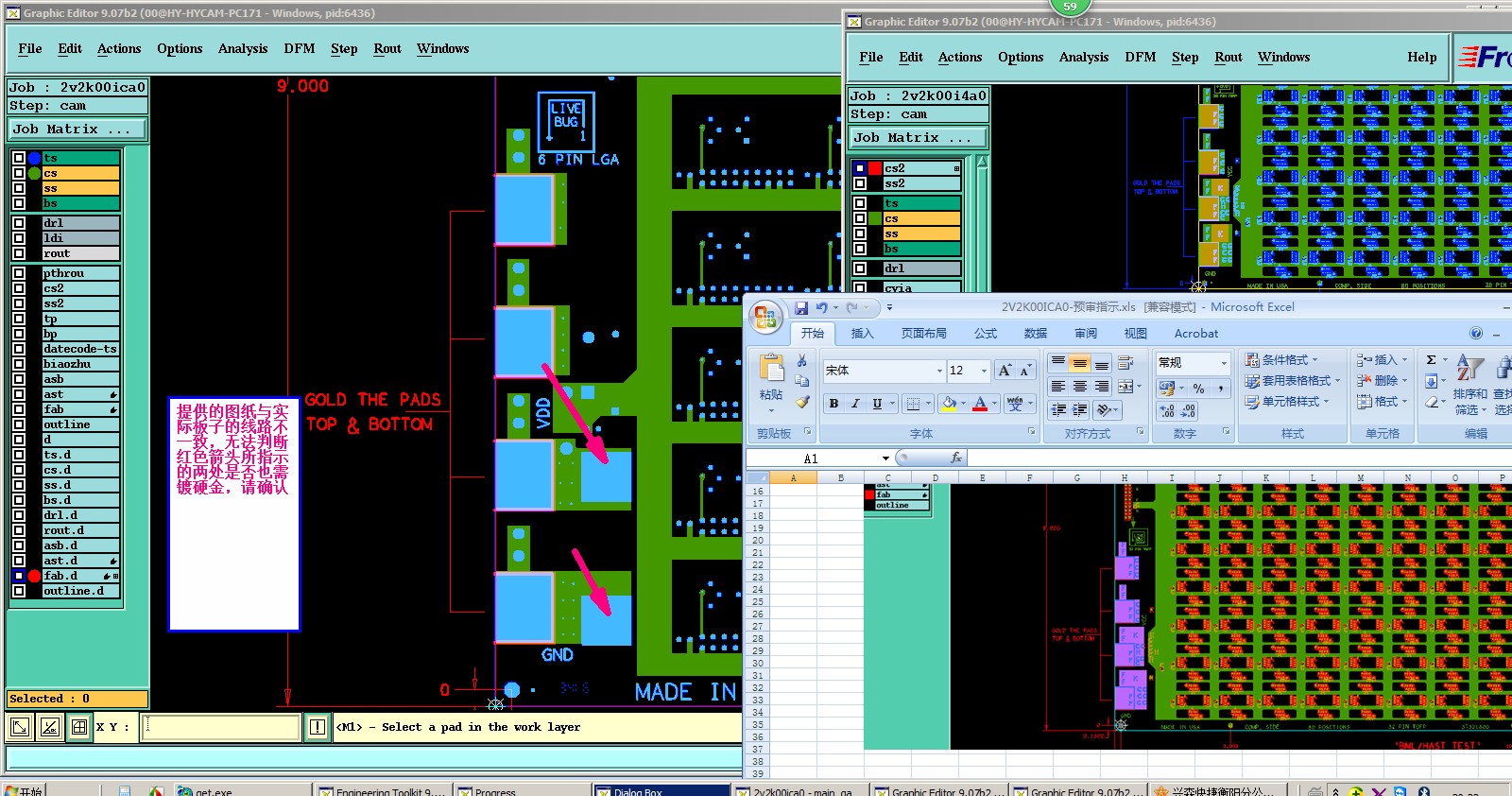Open the 条件格式 conditional formatting dropdown
This screenshot has width=1512, height=796.
click(1281, 360)
